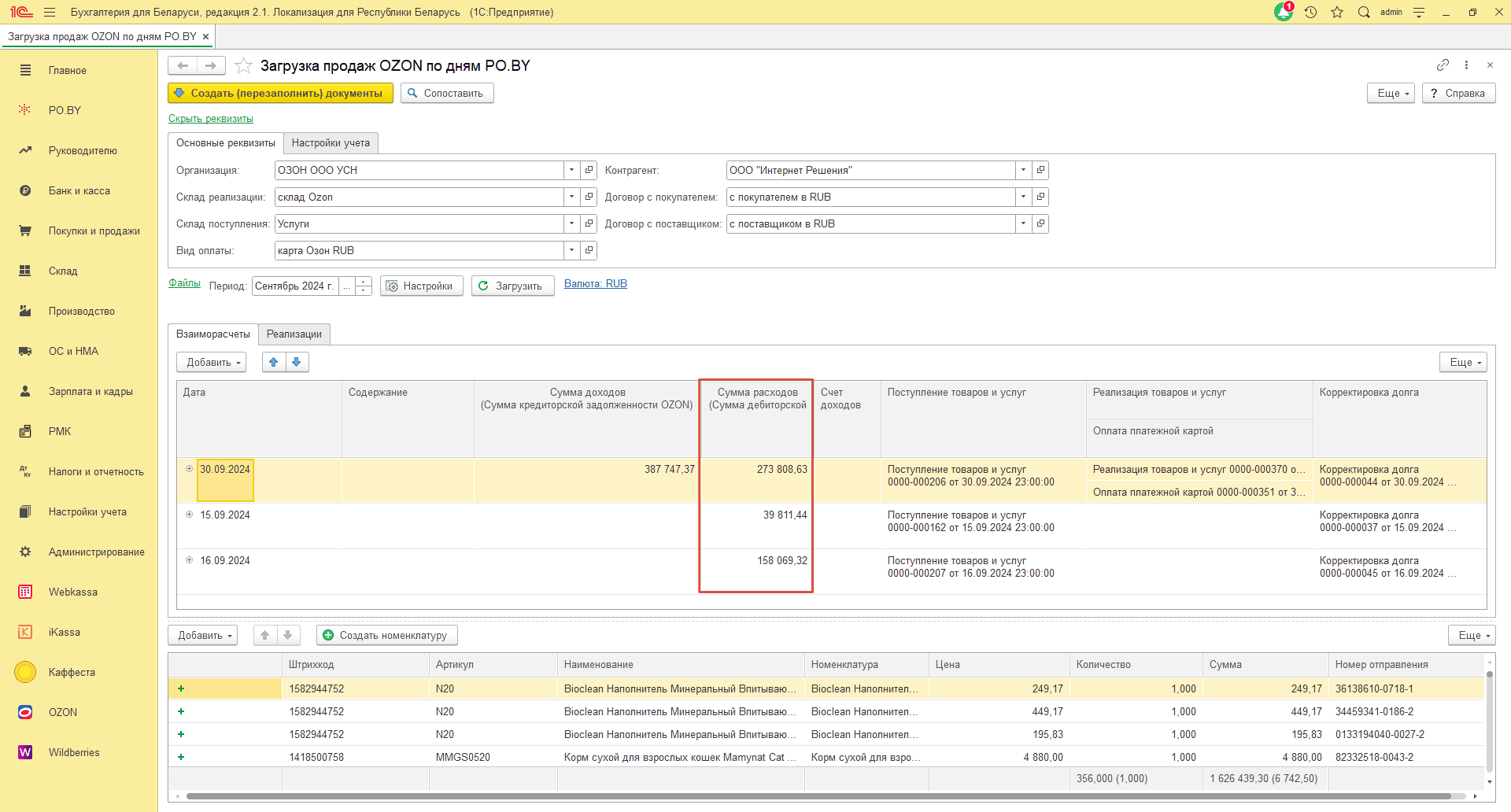This screenshot has height=812, width=1511.
Task: Open the top Еще menu dropdown
Action: (1391, 93)
